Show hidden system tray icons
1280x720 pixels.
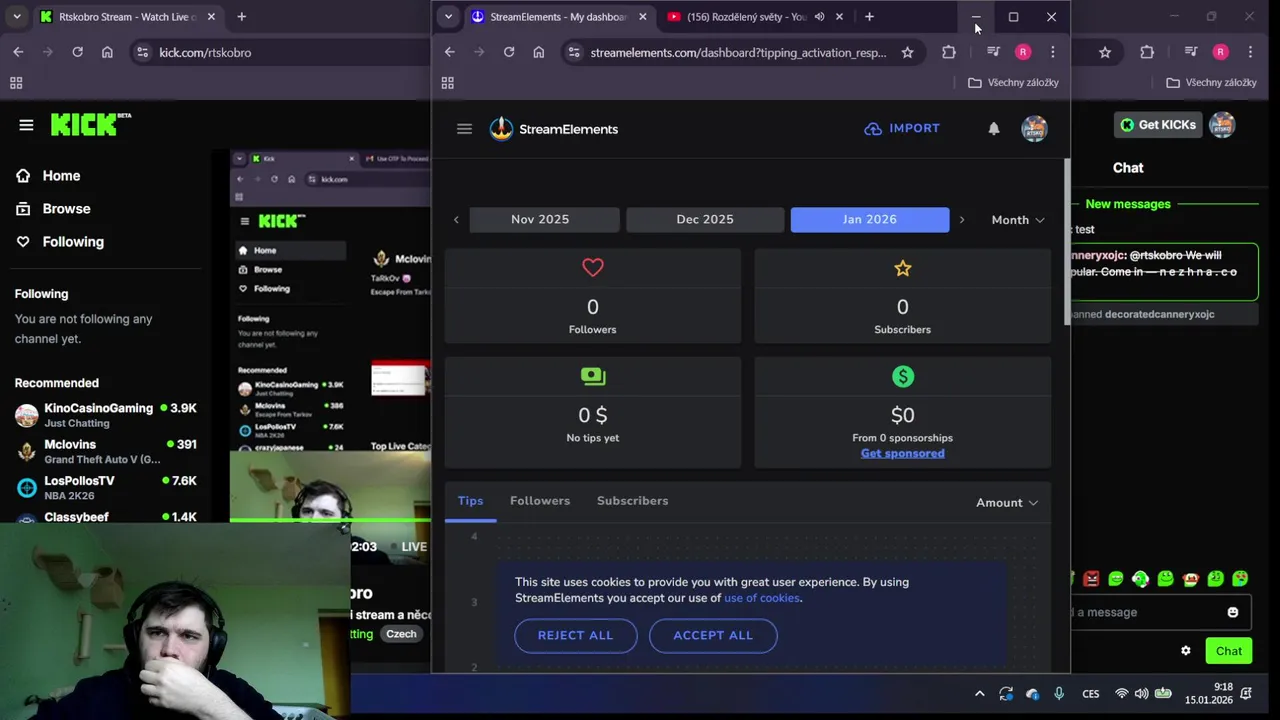point(979,694)
